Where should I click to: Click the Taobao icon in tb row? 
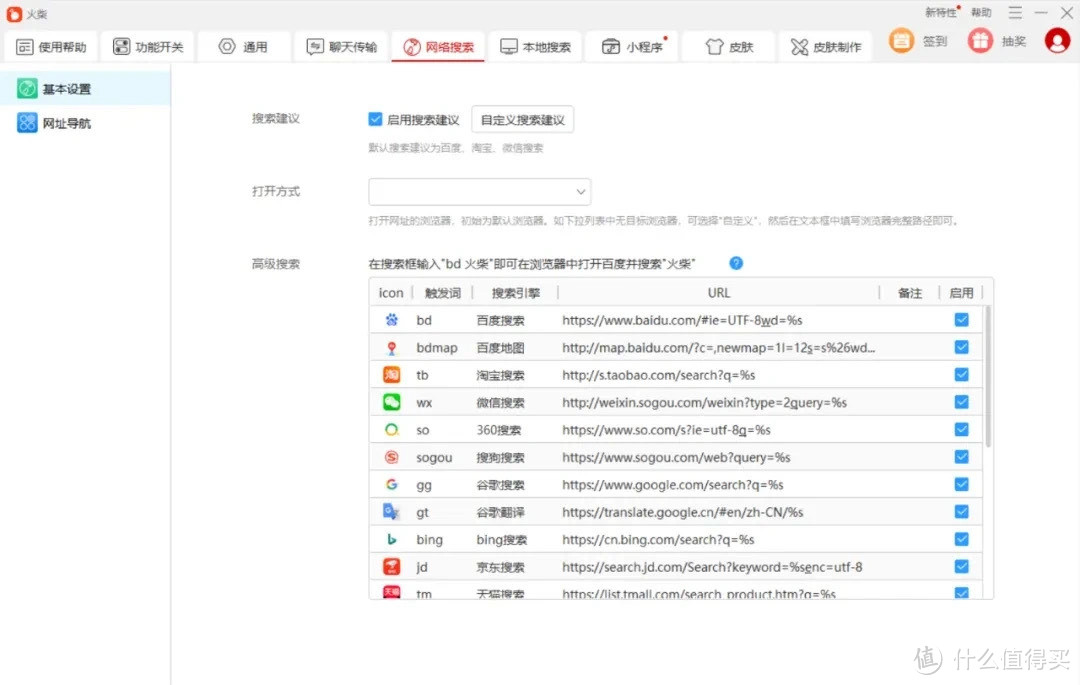tap(391, 375)
